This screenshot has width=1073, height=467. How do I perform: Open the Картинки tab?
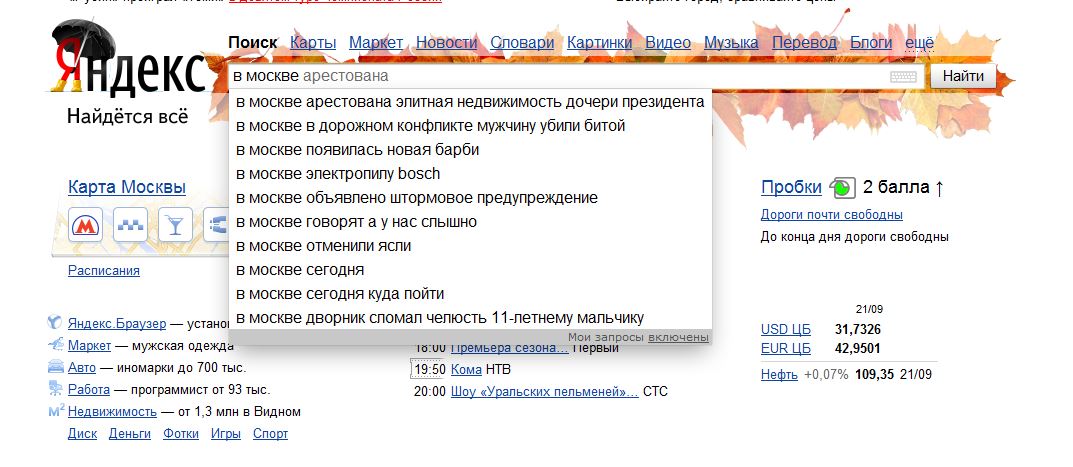[x=599, y=42]
